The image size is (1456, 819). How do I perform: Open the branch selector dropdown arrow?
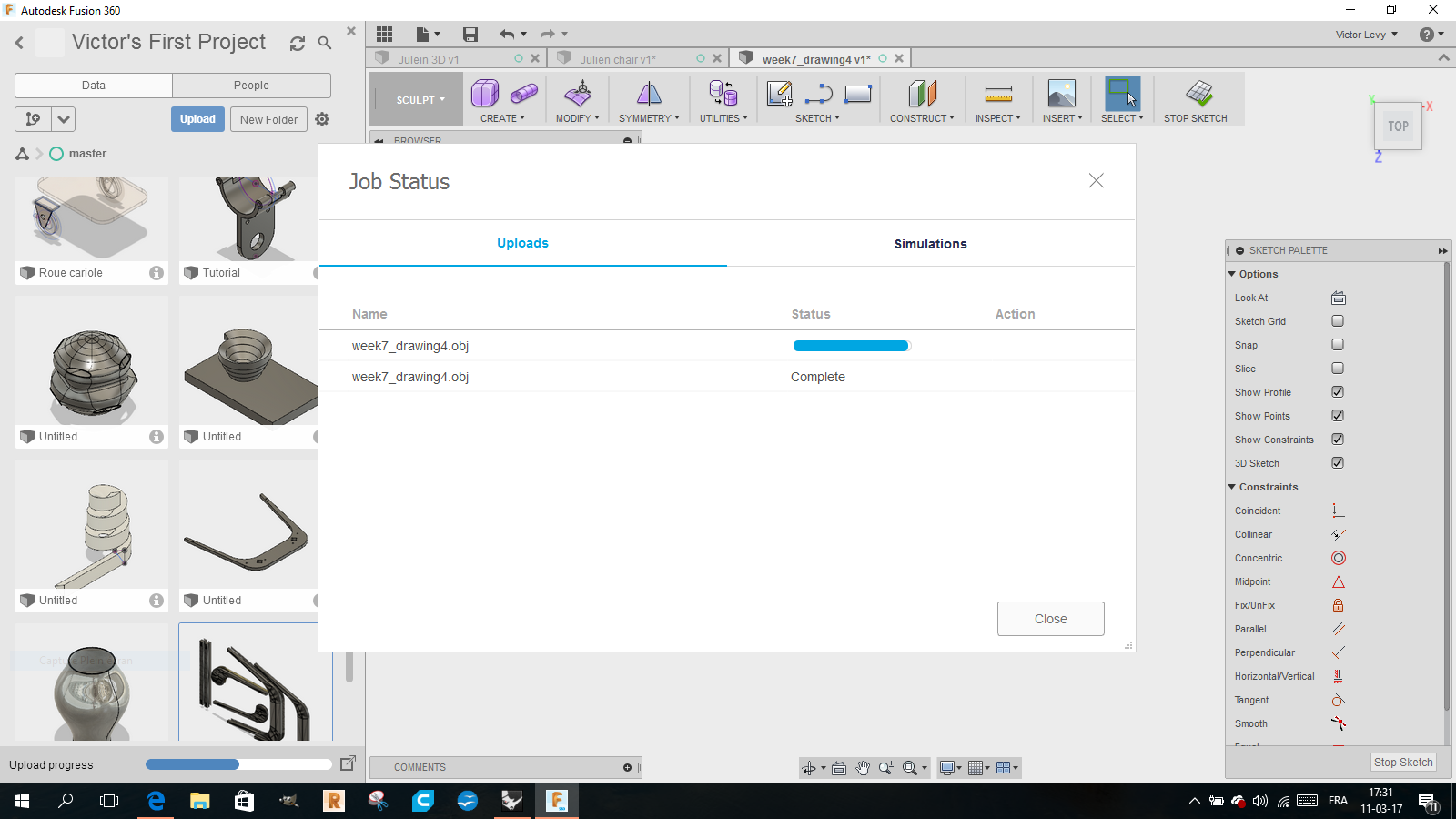tap(64, 119)
